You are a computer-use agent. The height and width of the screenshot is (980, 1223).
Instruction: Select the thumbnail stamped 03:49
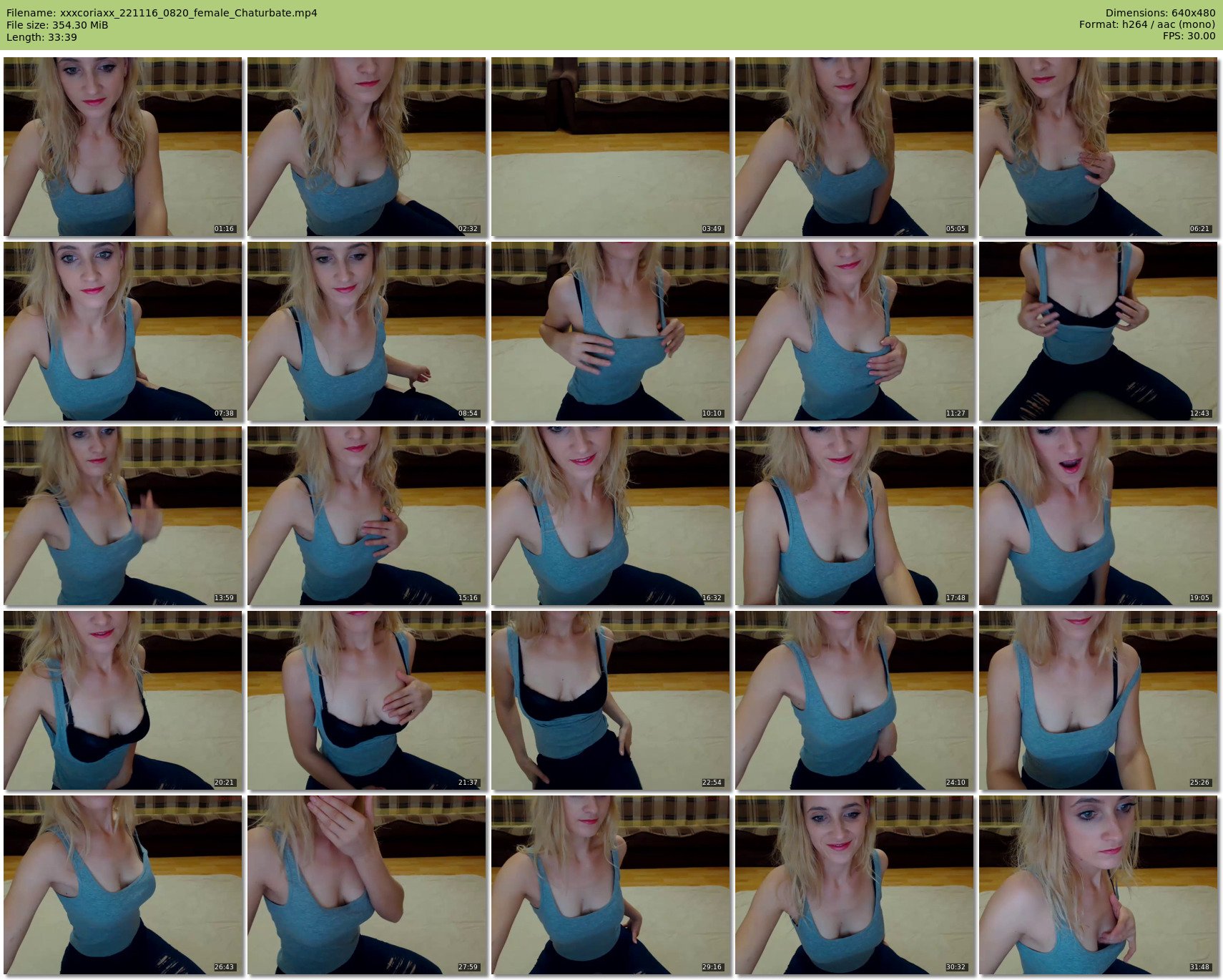(x=610, y=147)
